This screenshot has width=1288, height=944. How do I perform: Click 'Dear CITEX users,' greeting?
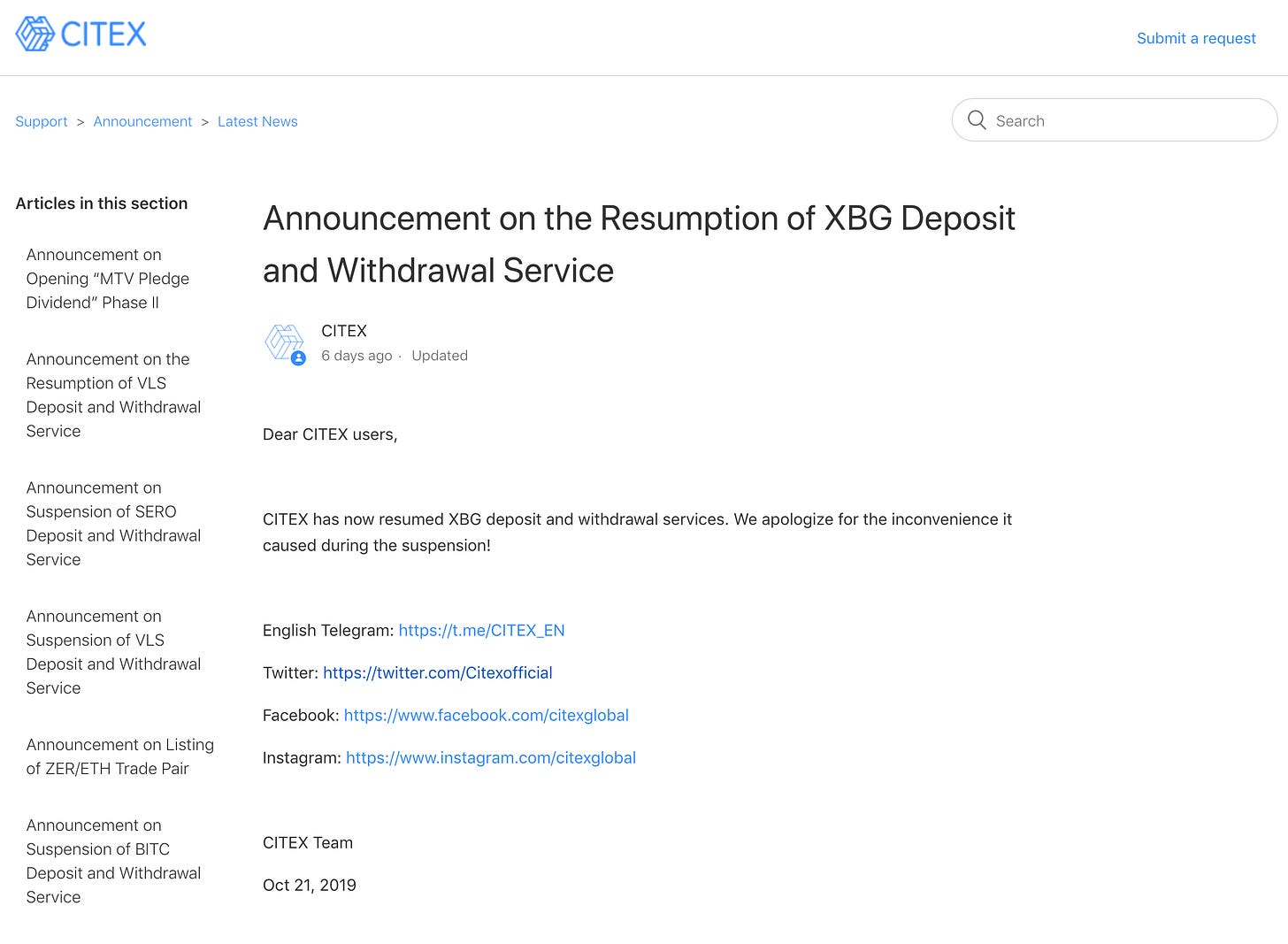tap(330, 434)
